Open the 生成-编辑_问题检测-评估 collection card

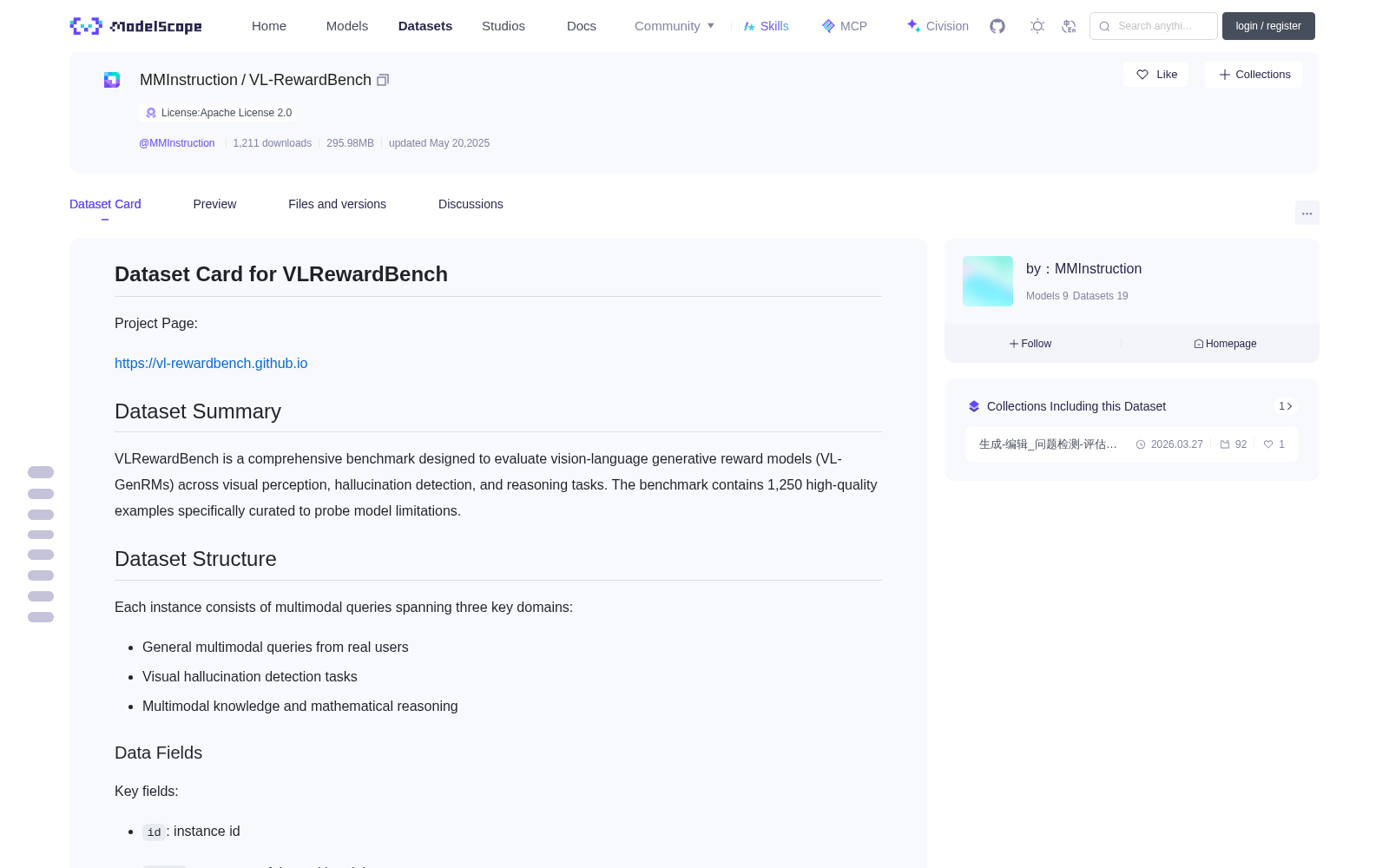point(1132,444)
